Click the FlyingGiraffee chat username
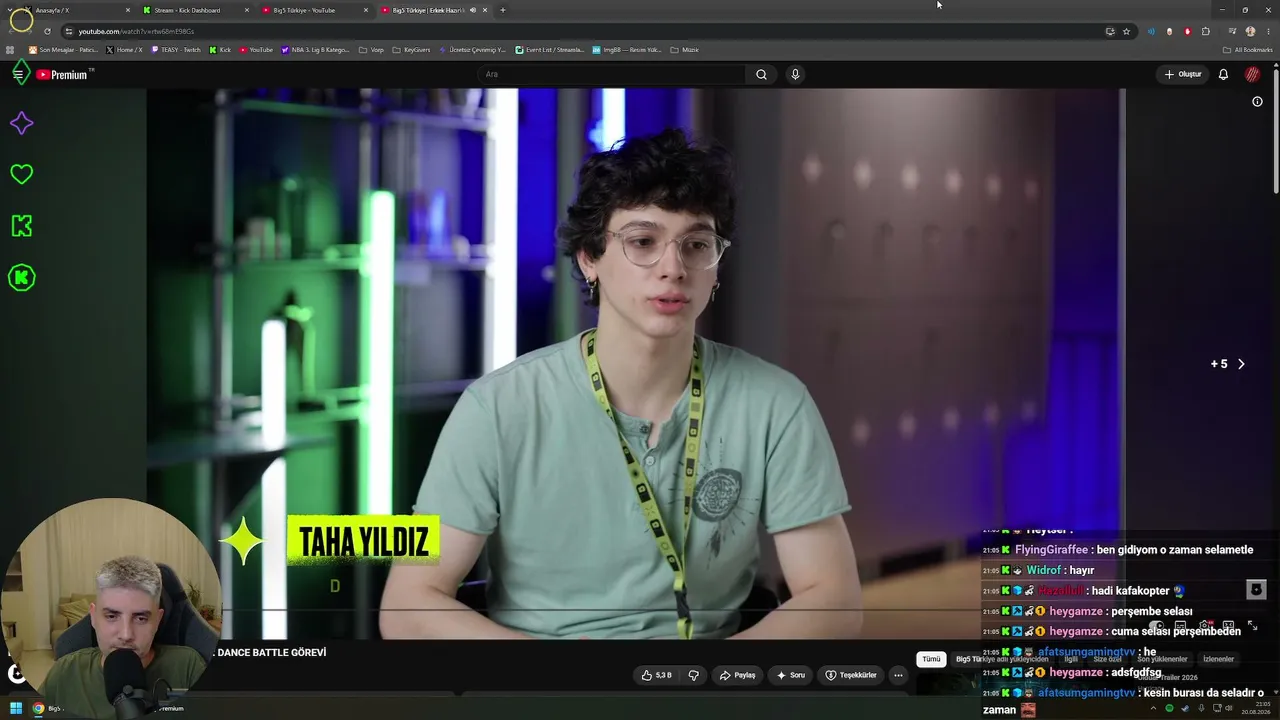1280x720 pixels. pyautogui.click(x=1051, y=550)
